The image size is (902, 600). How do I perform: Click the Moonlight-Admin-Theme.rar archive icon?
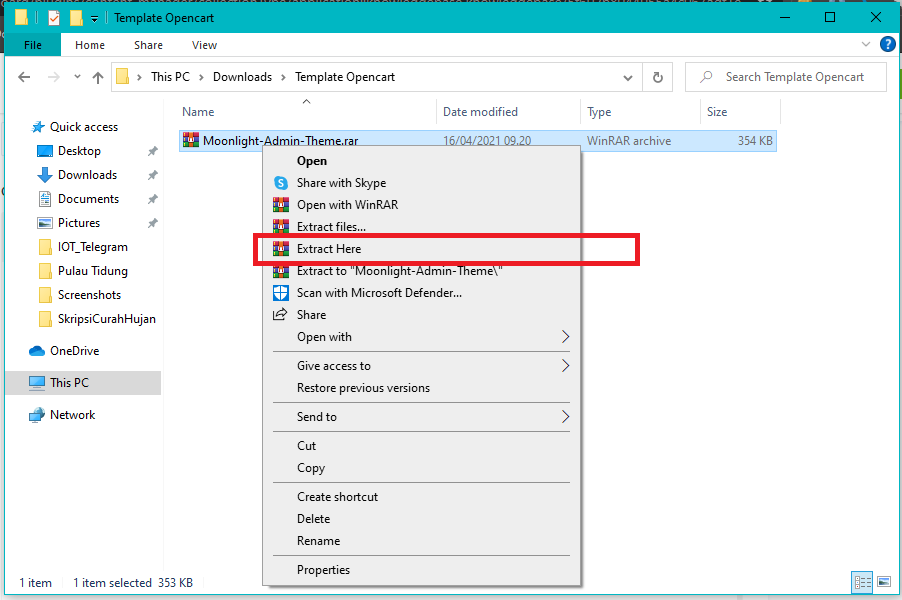(191, 141)
